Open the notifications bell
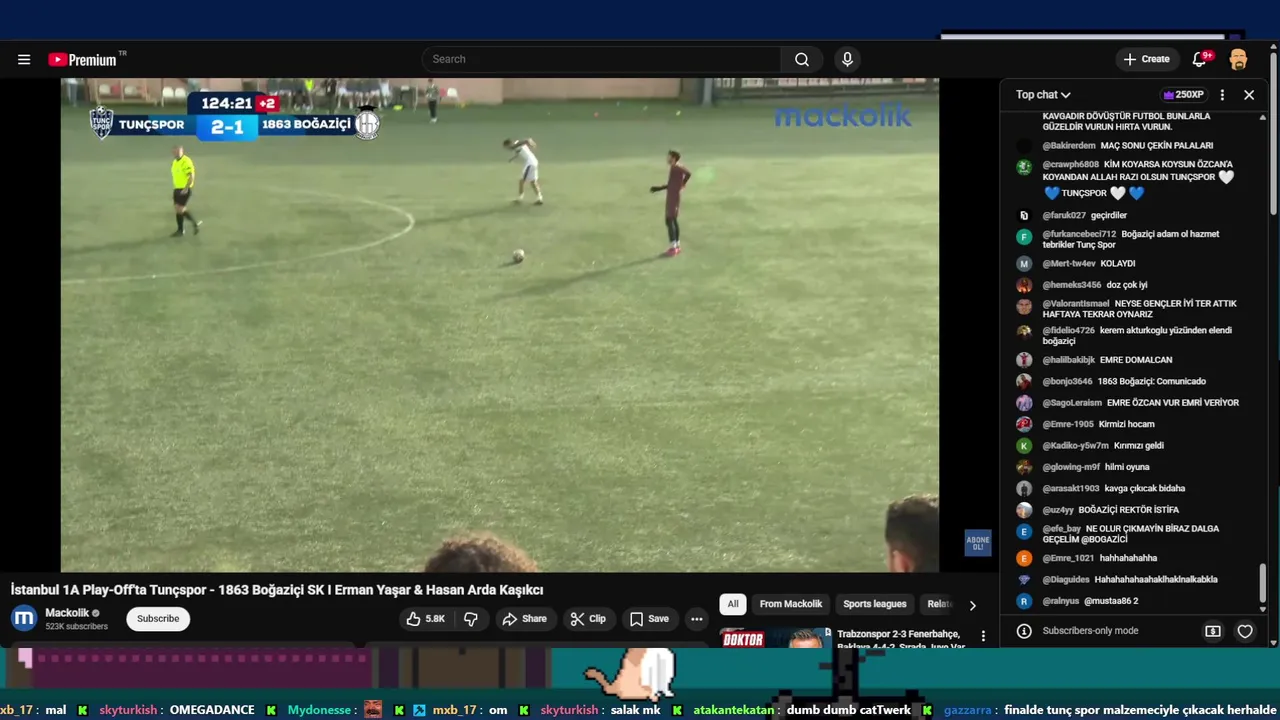This screenshot has height=720, width=1280. [x=1200, y=59]
